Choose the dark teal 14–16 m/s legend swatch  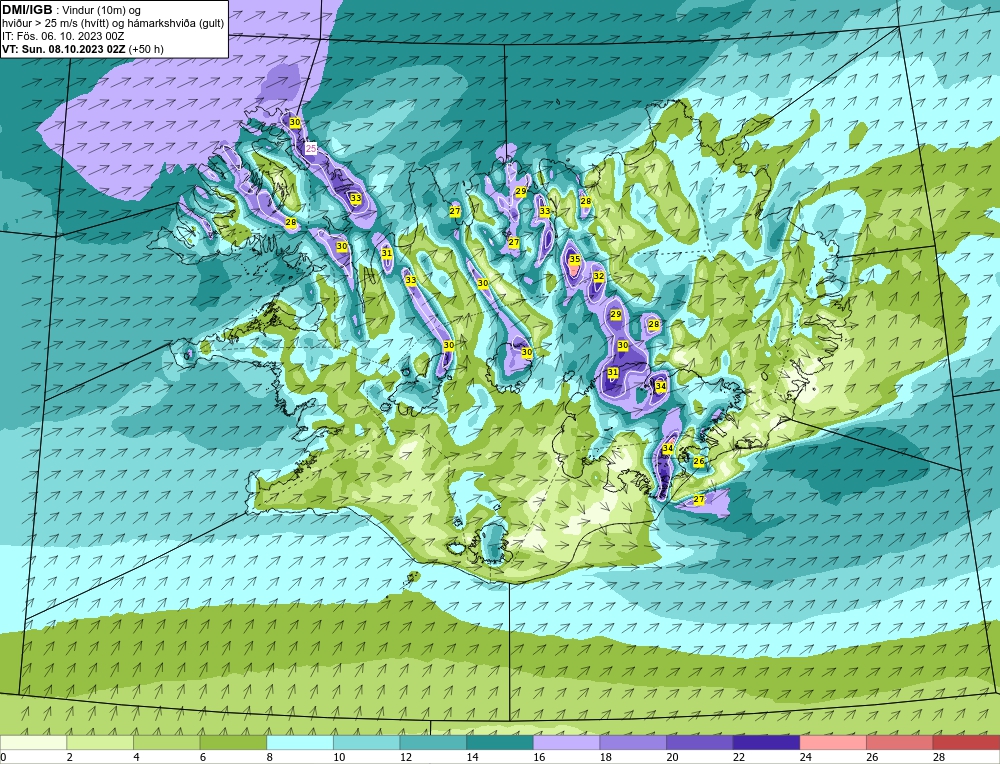click(x=499, y=742)
